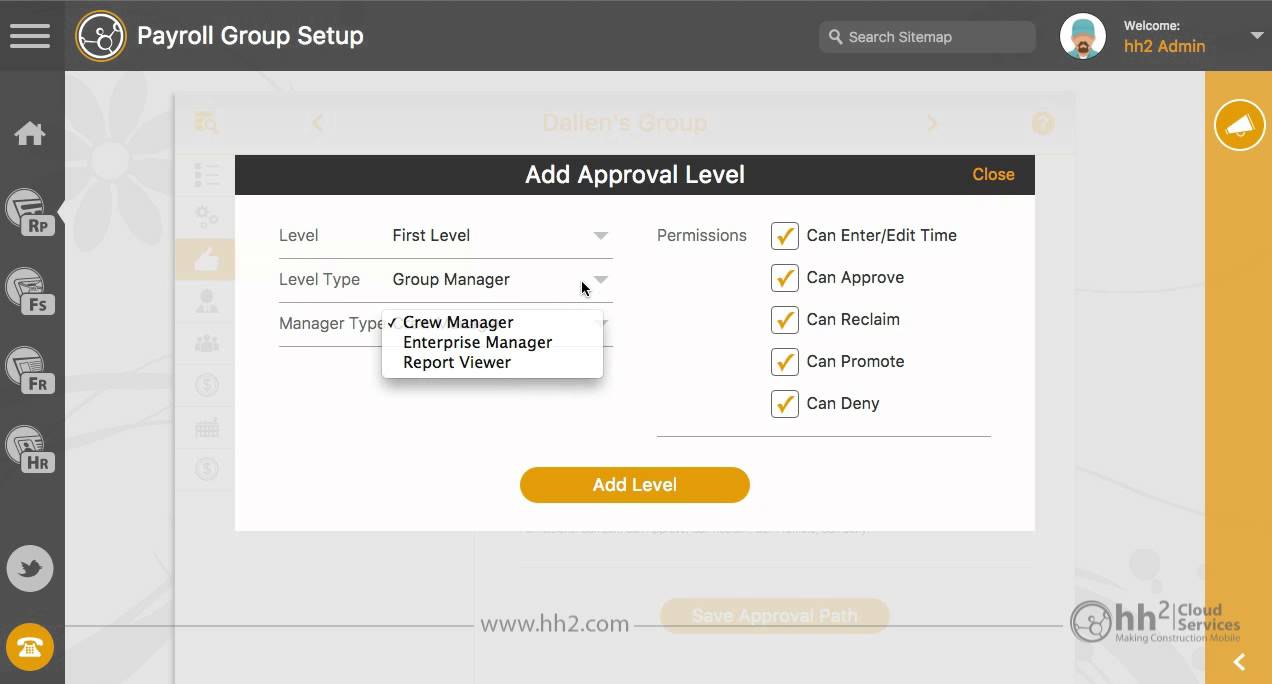Select the gears settings tab icon

coord(206,216)
